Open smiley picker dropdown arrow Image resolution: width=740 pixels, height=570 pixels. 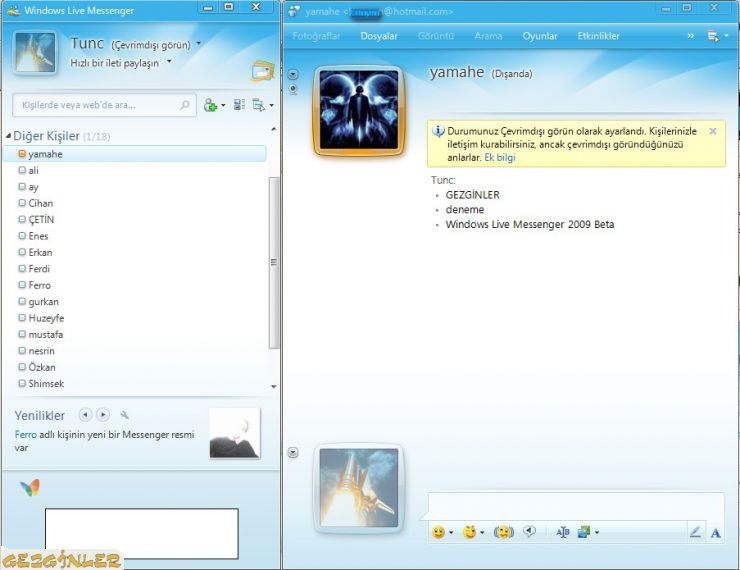point(451,532)
